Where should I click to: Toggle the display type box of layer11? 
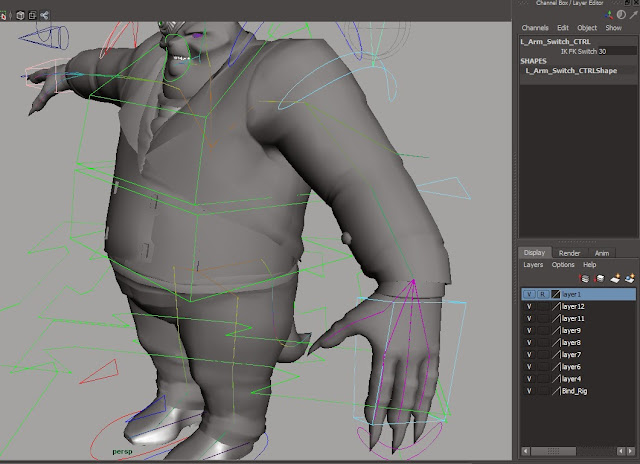tap(542, 318)
